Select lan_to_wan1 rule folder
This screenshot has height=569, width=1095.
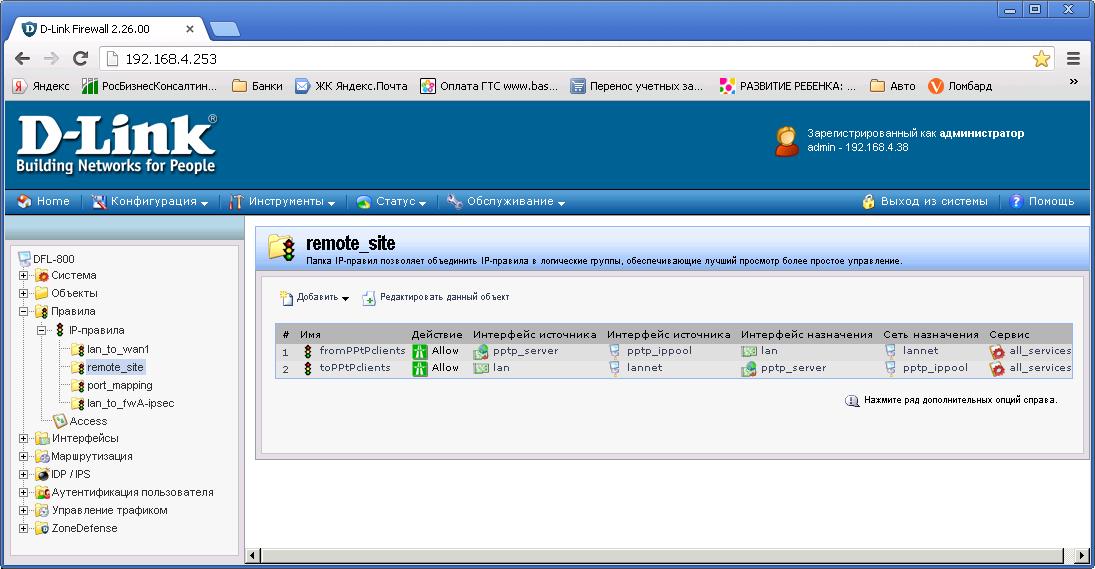pos(118,349)
